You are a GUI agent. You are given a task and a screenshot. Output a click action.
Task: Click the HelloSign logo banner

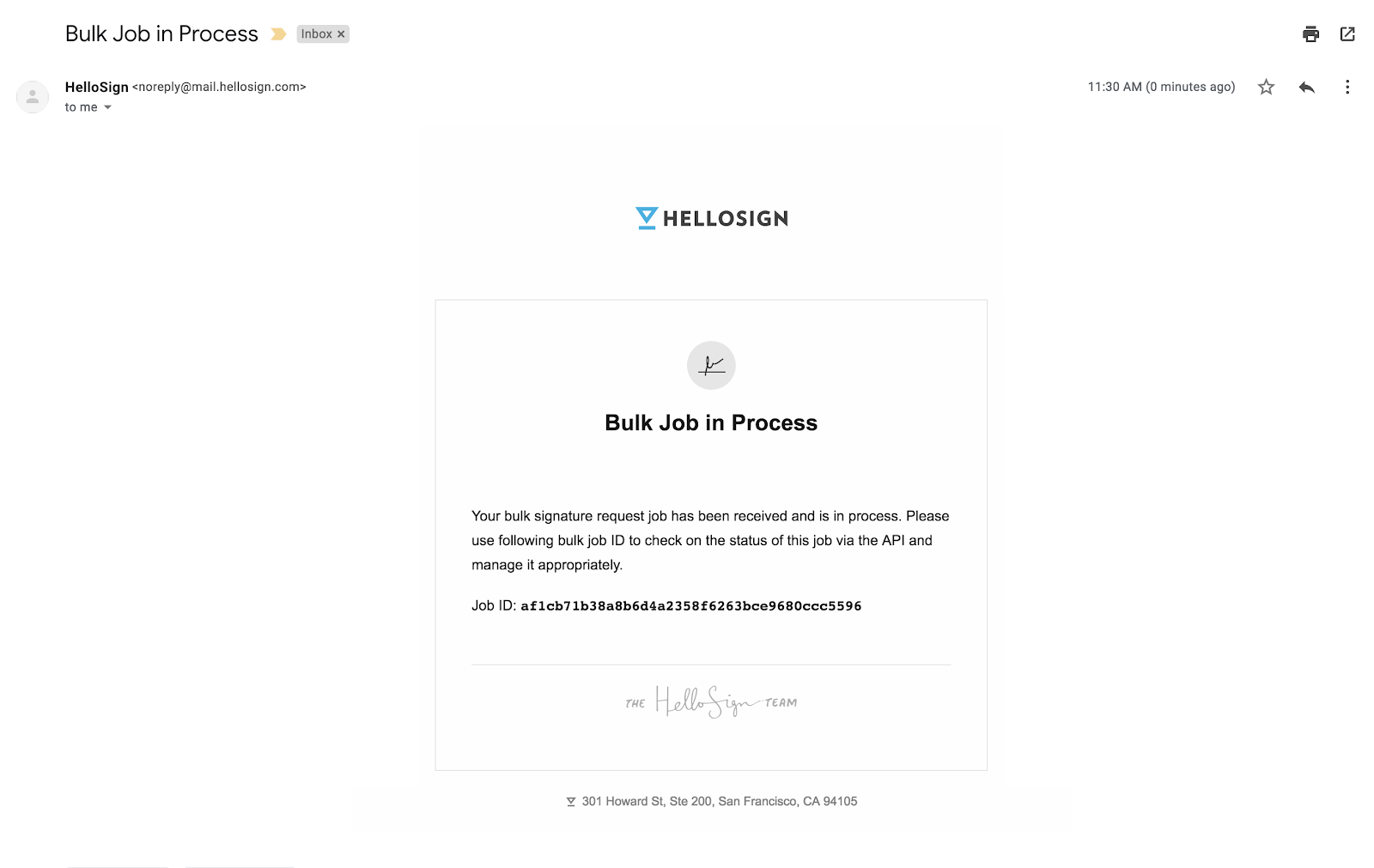(x=712, y=218)
